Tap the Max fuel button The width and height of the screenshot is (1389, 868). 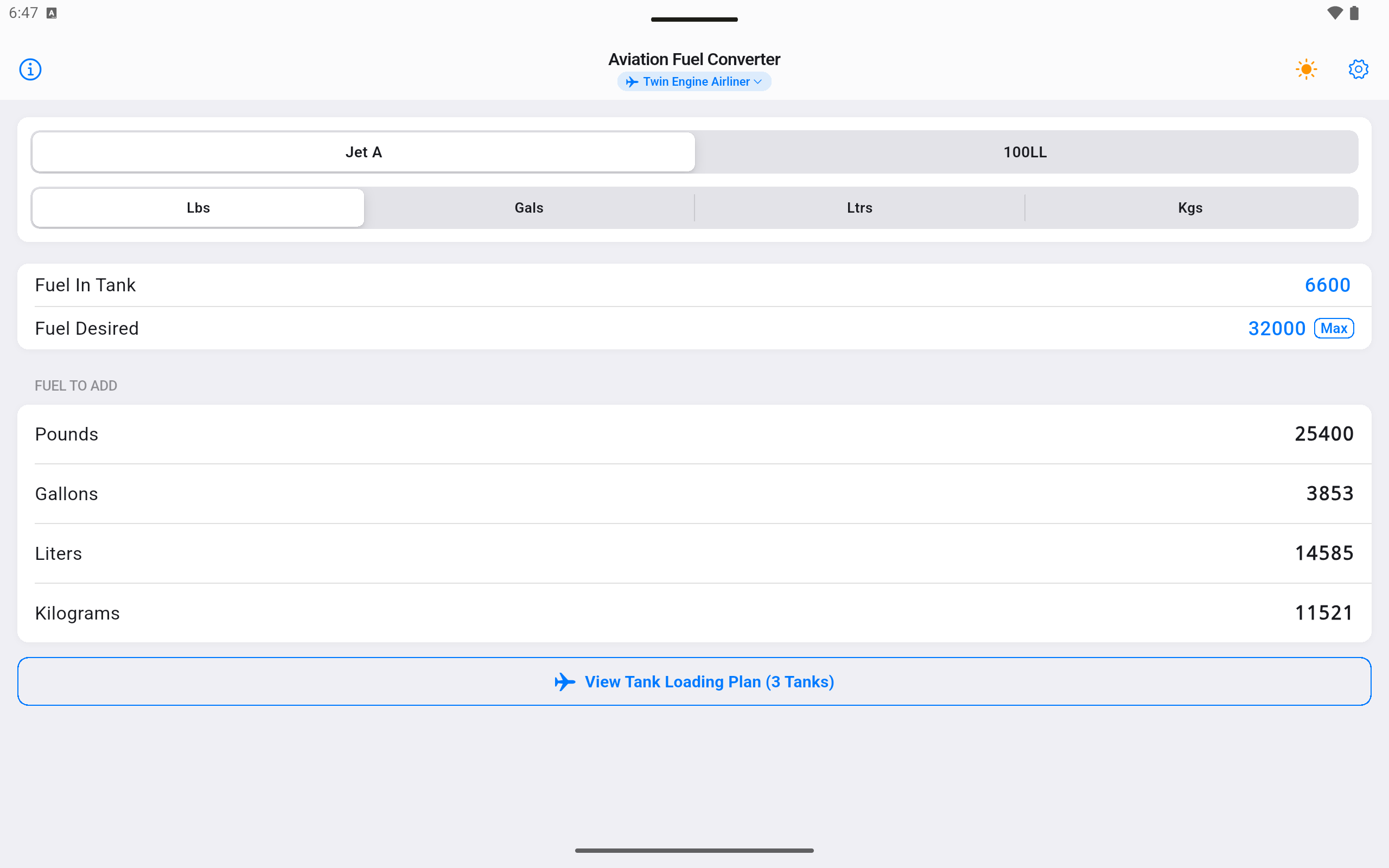click(x=1334, y=328)
